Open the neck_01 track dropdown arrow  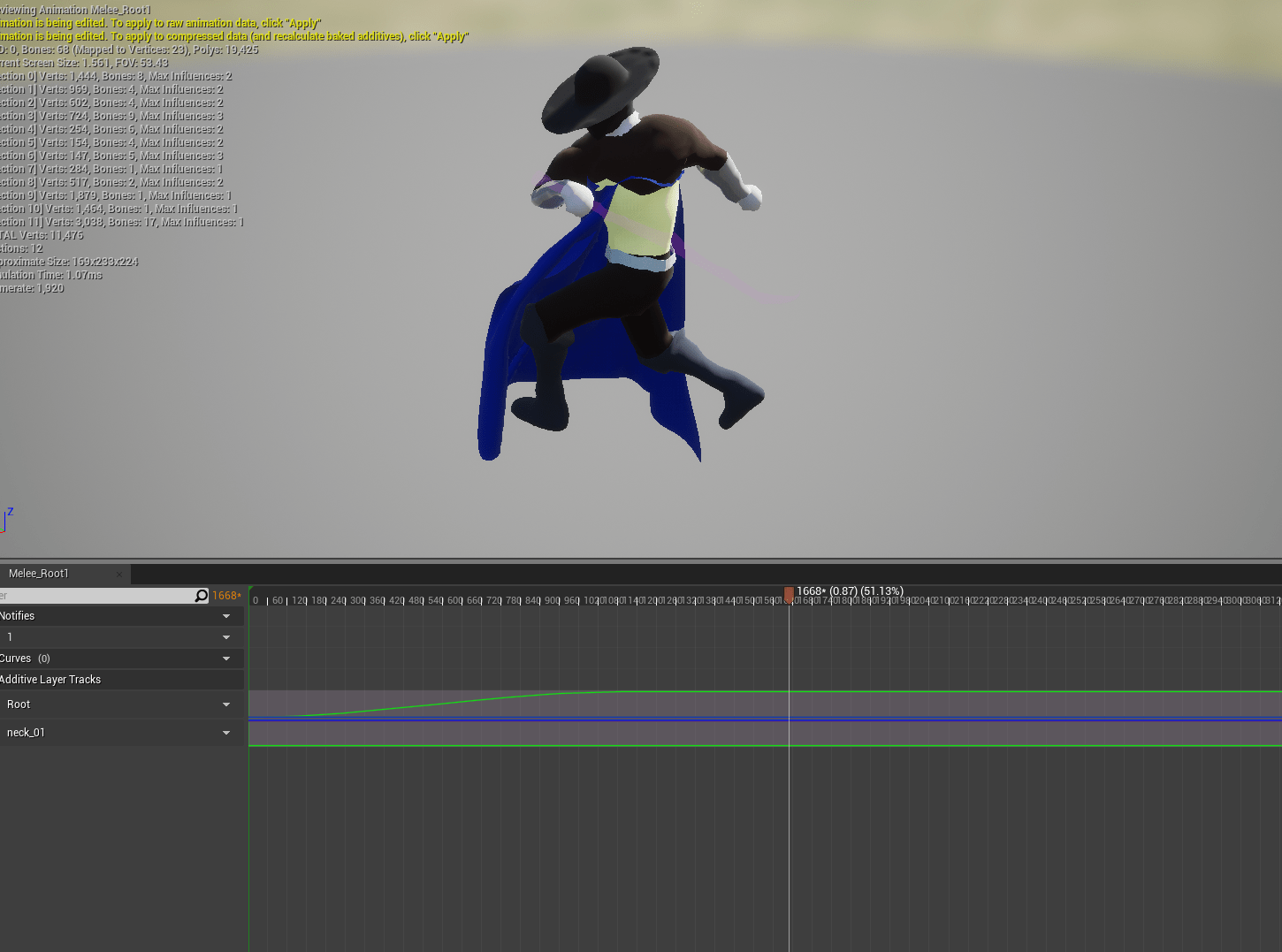point(226,733)
